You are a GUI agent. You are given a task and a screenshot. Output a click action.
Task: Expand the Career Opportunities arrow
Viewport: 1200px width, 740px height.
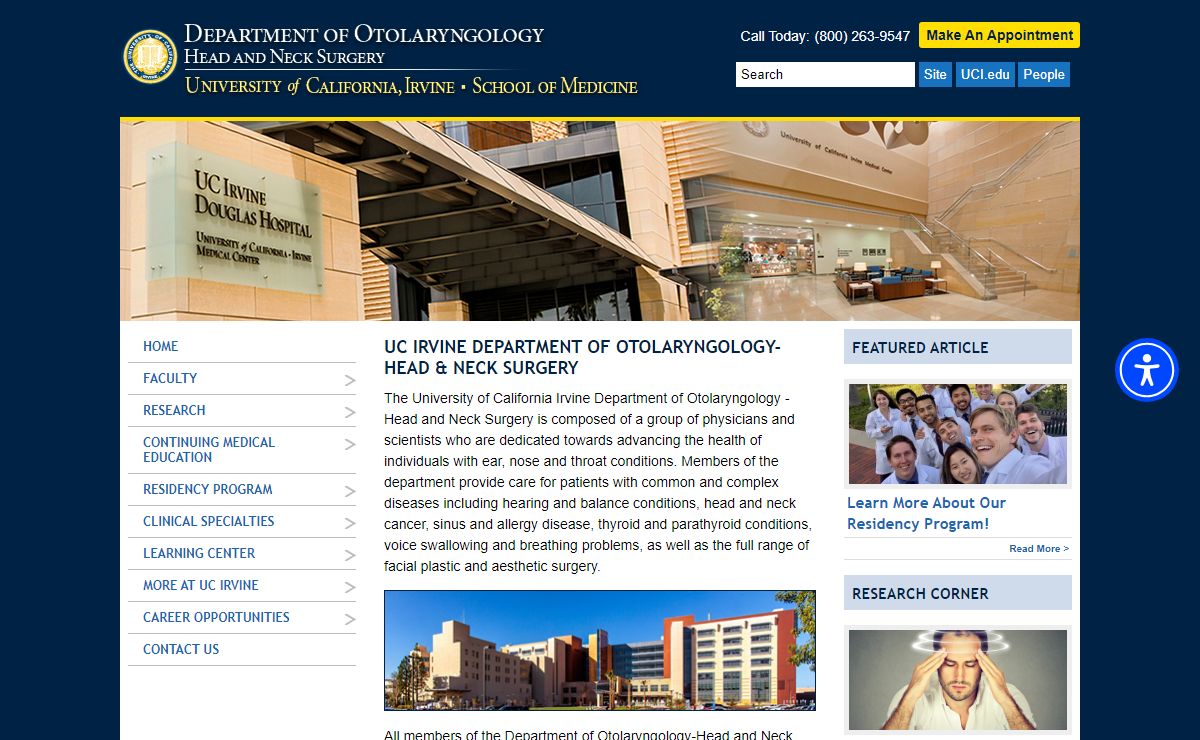(350, 619)
